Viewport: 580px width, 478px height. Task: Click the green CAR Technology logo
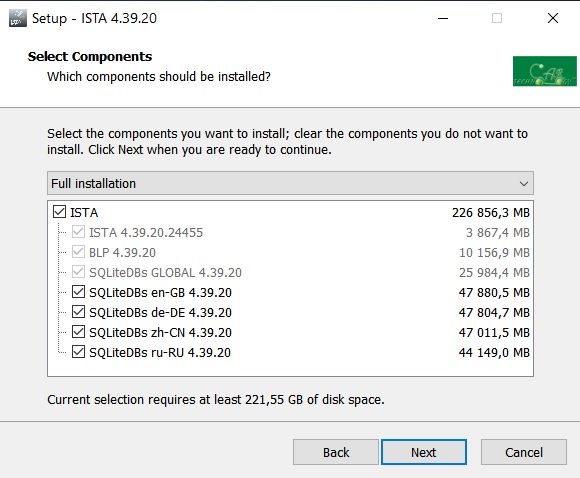544,71
